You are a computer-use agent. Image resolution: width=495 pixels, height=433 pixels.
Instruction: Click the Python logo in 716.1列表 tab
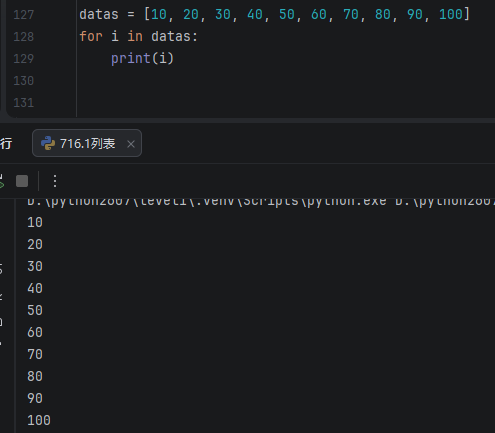(x=48, y=143)
